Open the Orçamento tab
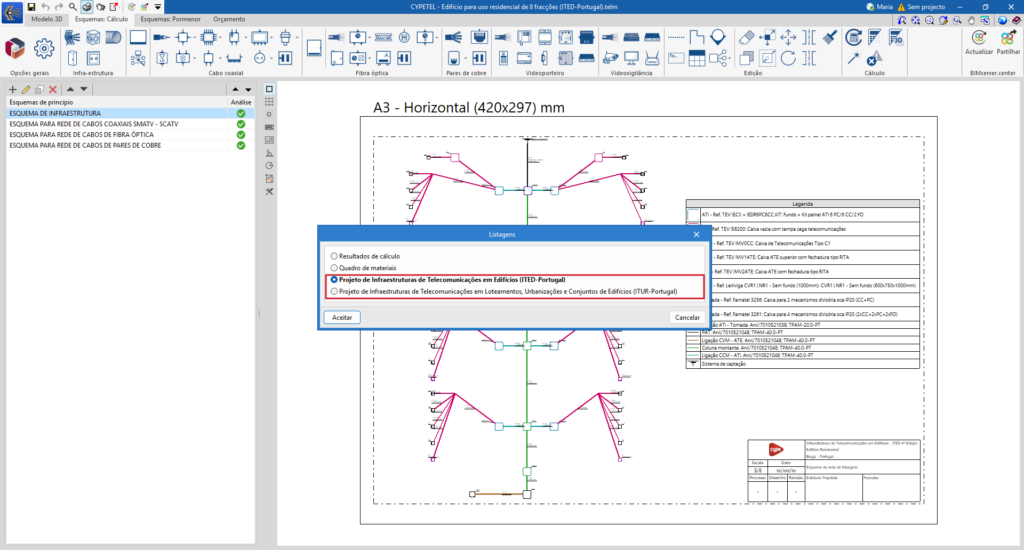This screenshot has height=550, width=1024. [x=229, y=19]
